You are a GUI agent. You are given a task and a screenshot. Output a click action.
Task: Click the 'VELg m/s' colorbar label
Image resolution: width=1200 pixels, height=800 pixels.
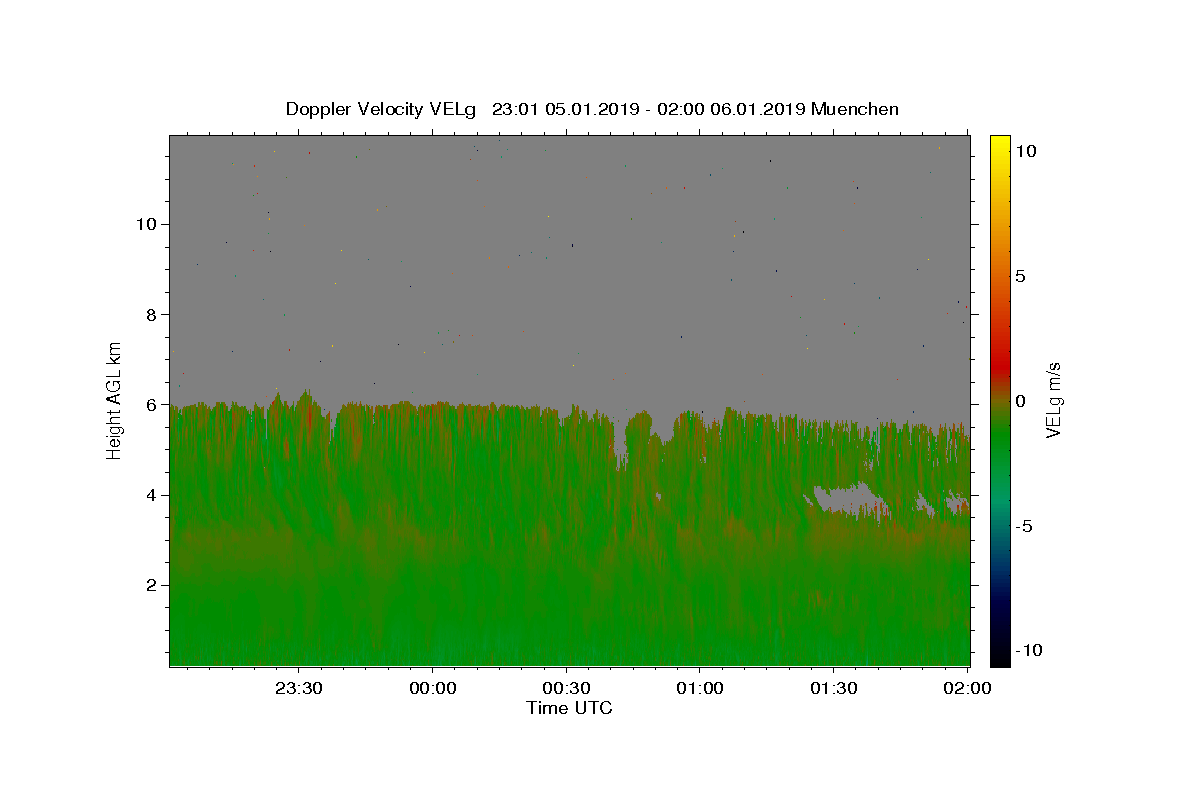click(x=1053, y=400)
